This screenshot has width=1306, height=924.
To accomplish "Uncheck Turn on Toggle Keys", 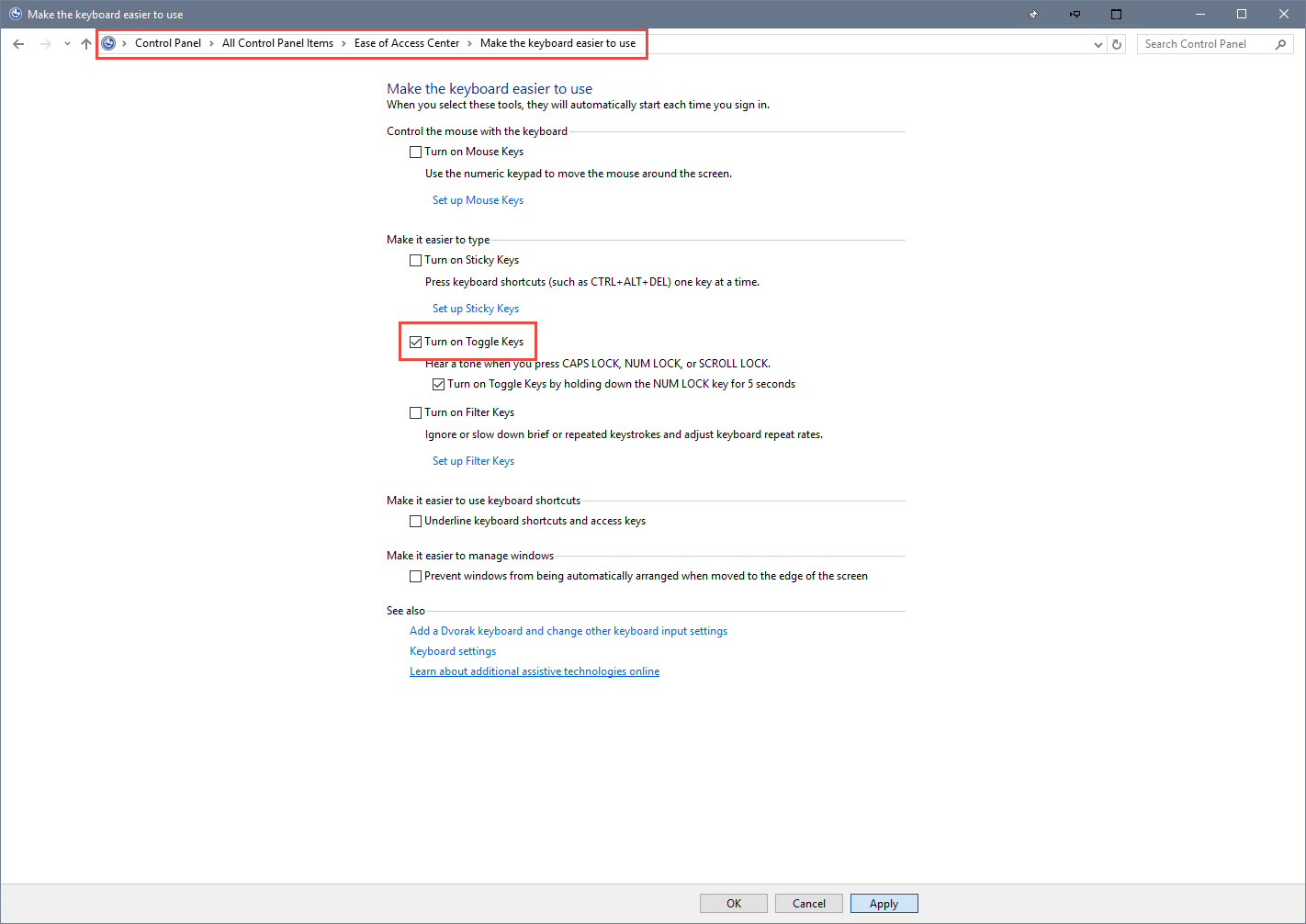I will (x=416, y=343).
